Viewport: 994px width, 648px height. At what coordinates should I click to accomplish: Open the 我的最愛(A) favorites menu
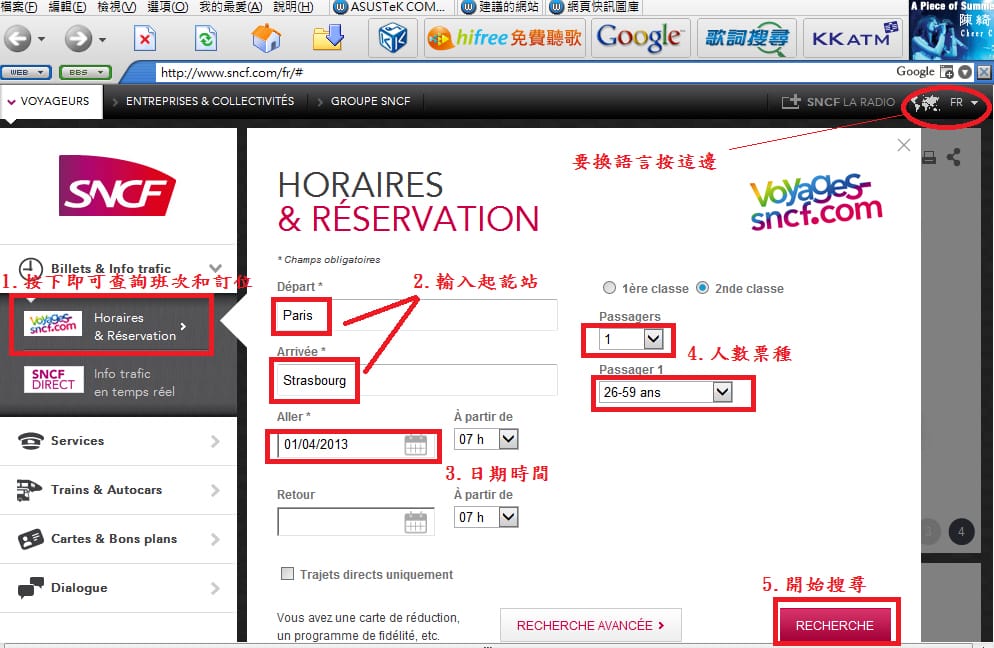click(231, 7)
